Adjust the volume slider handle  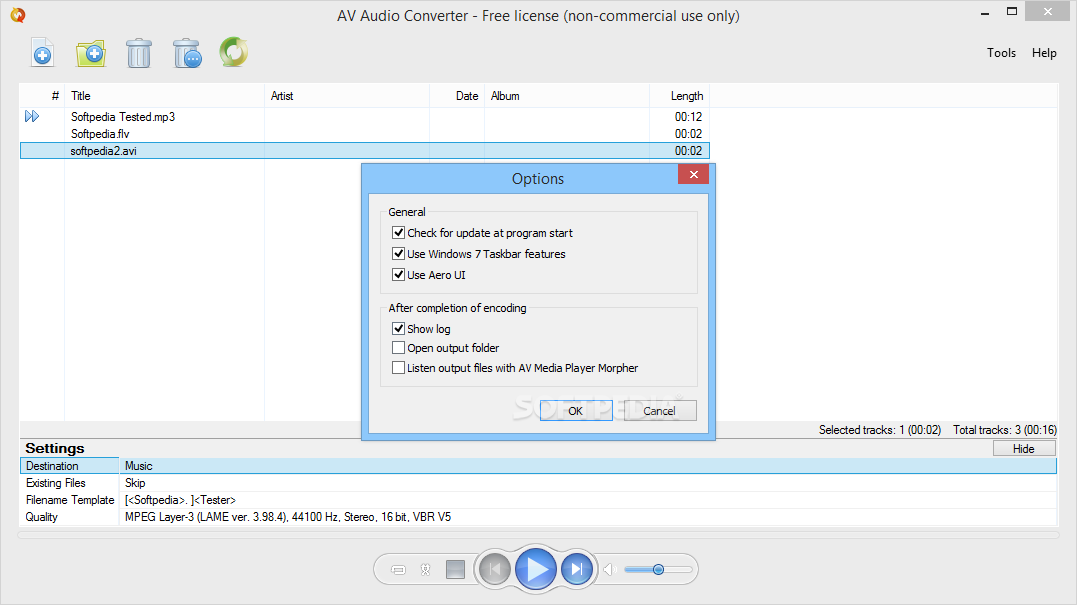pyautogui.click(x=658, y=569)
